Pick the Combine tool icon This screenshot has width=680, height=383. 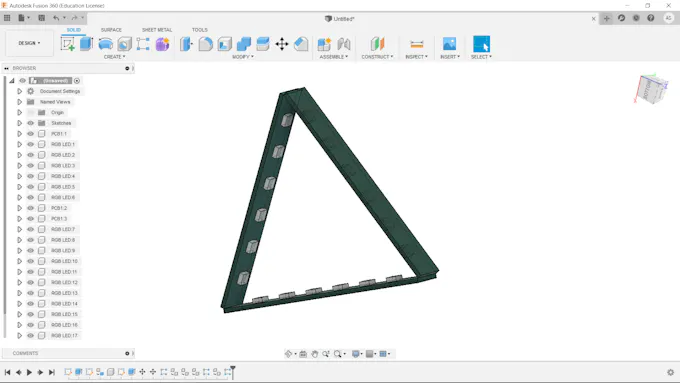click(x=244, y=44)
